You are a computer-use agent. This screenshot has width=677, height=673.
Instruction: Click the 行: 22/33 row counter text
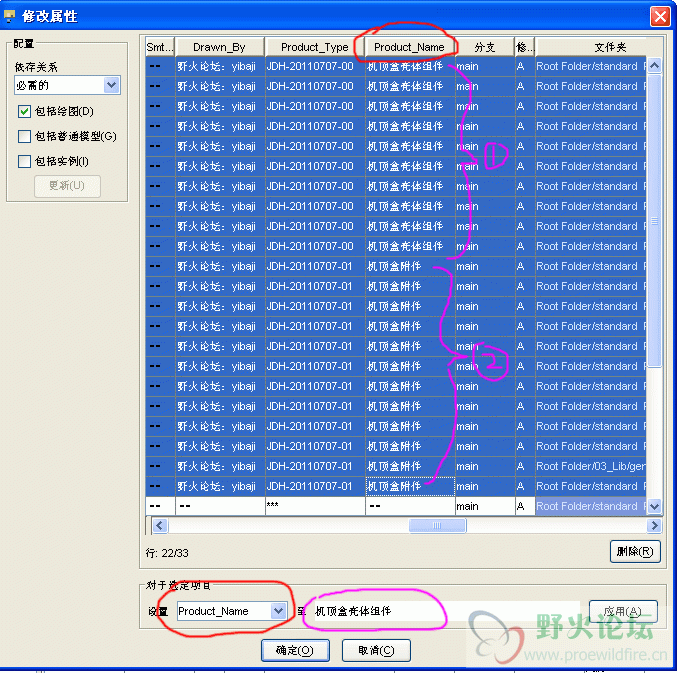pyautogui.click(x=167, y=553)
